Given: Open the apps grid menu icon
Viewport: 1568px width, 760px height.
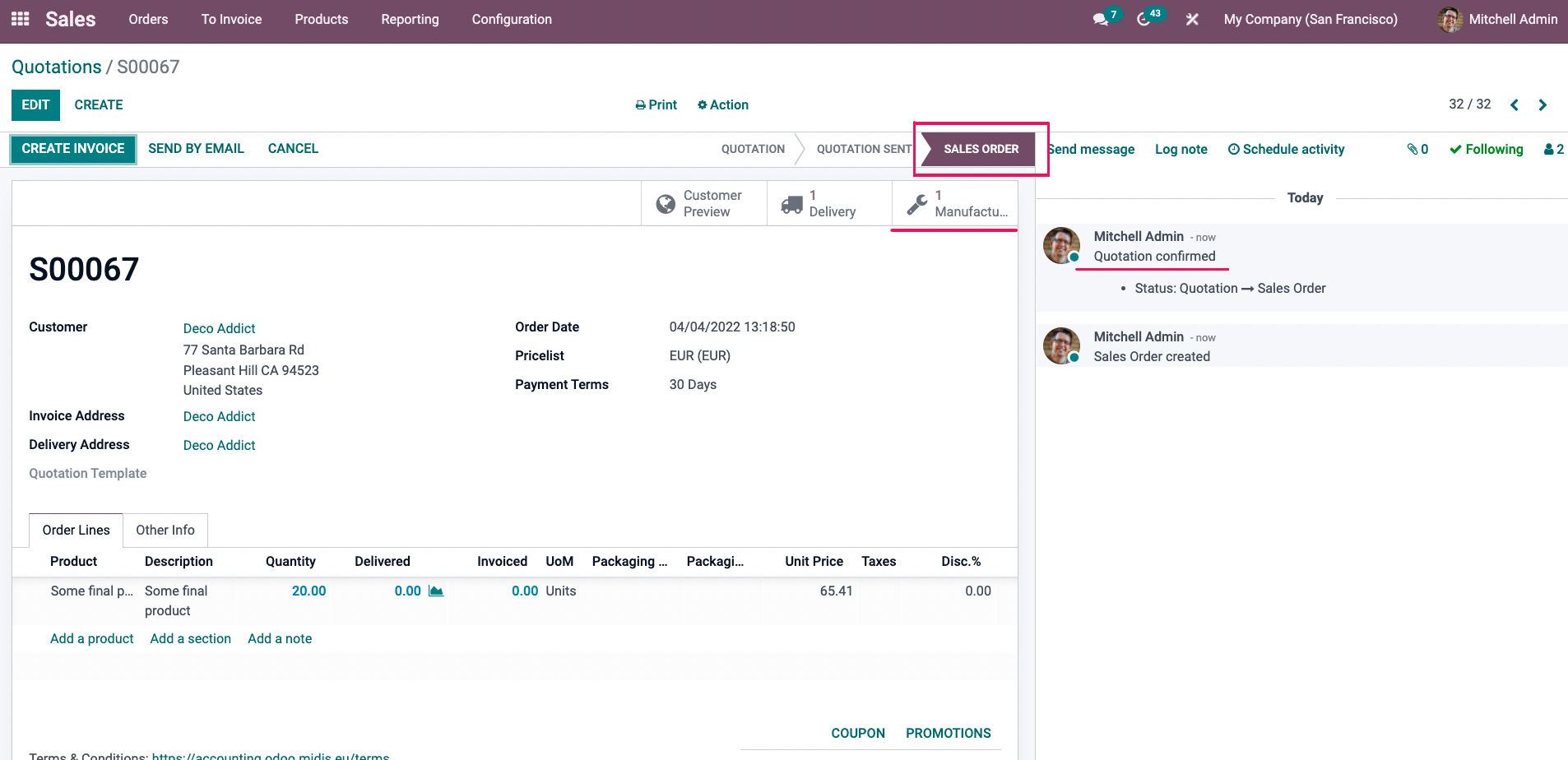Looking at the screenshot, I should pyautogui.click(x=21, y=19).
